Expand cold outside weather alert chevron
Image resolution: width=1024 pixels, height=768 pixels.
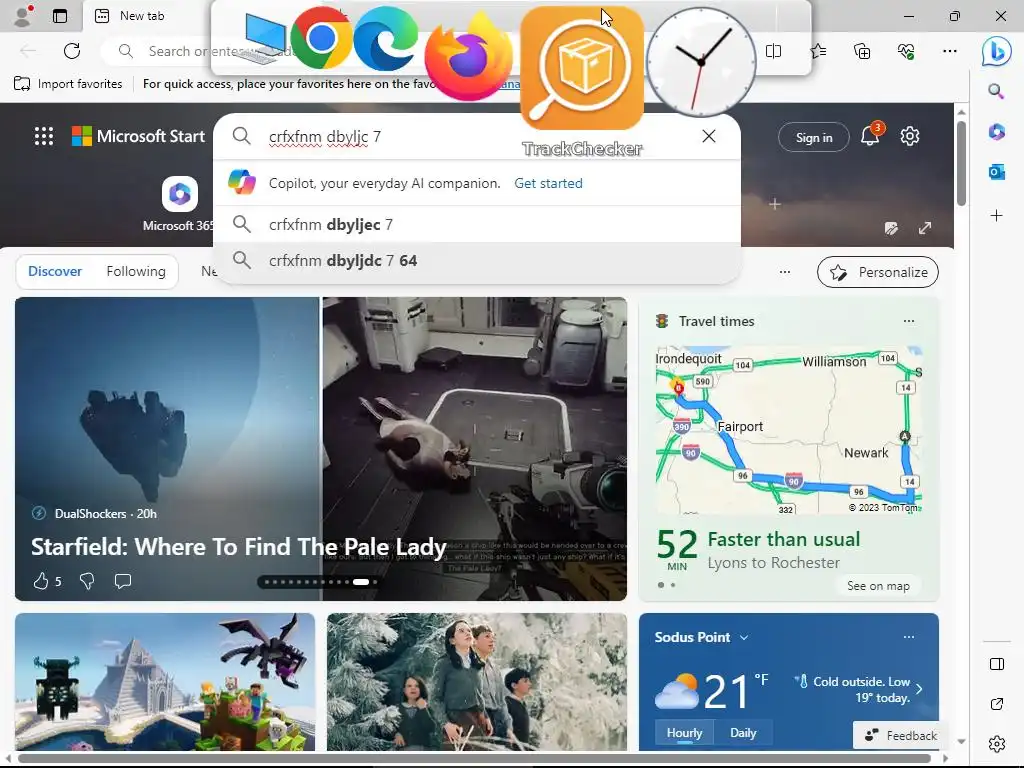[x=919, y=689]
